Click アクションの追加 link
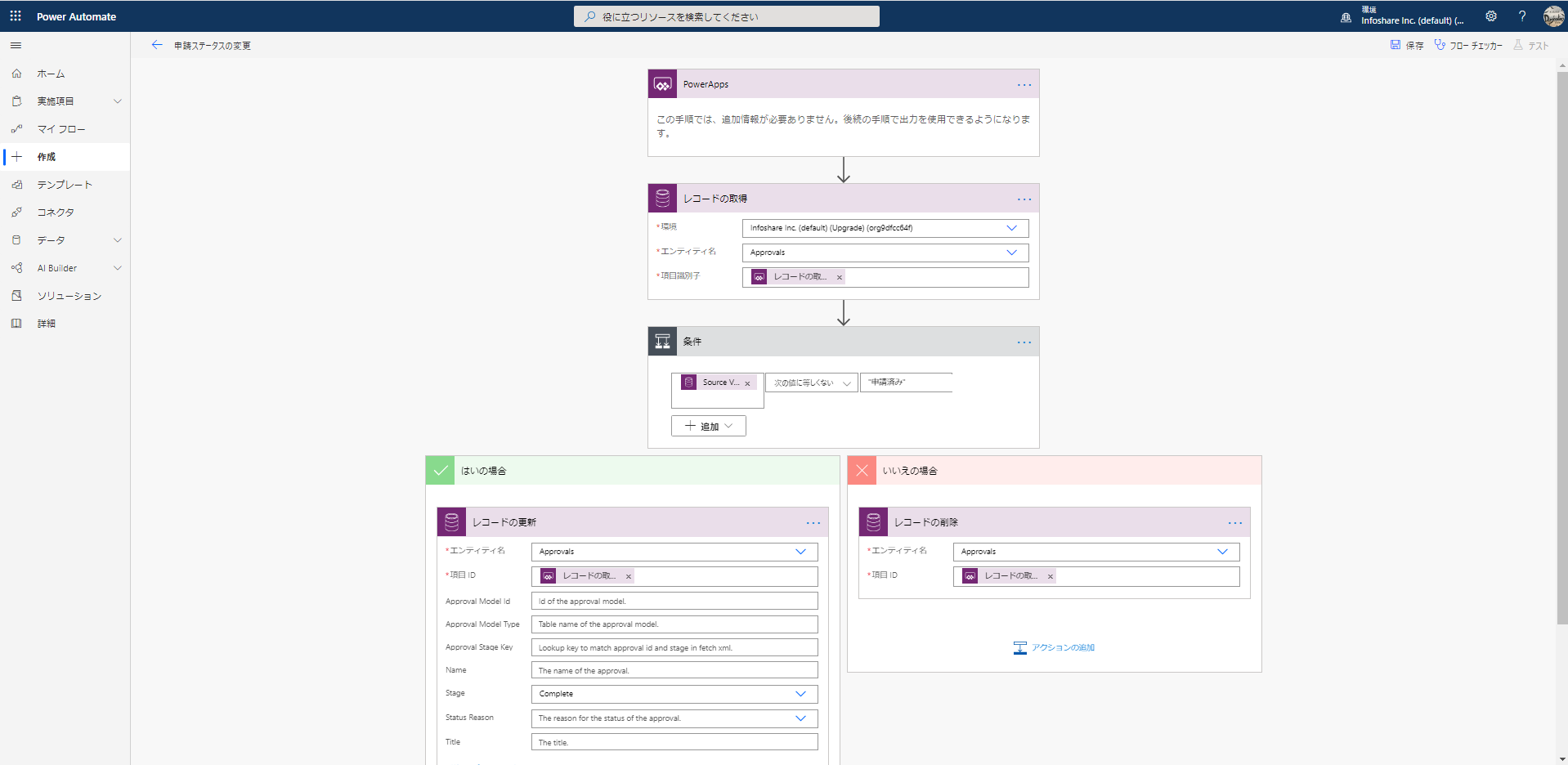This screenshot has height=765, width=1568. pos(1055,647)
